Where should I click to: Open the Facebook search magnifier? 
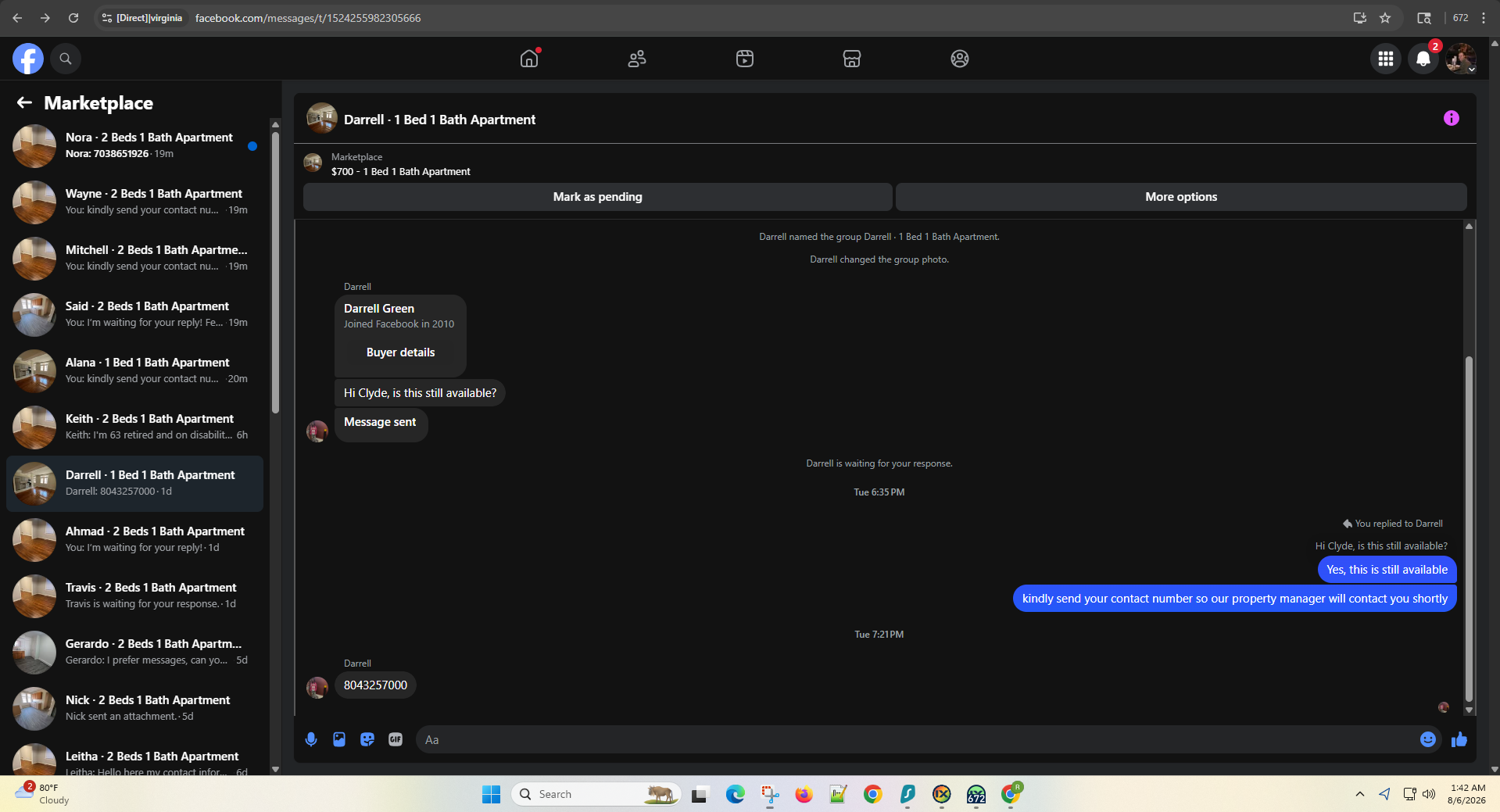point(66,59)
